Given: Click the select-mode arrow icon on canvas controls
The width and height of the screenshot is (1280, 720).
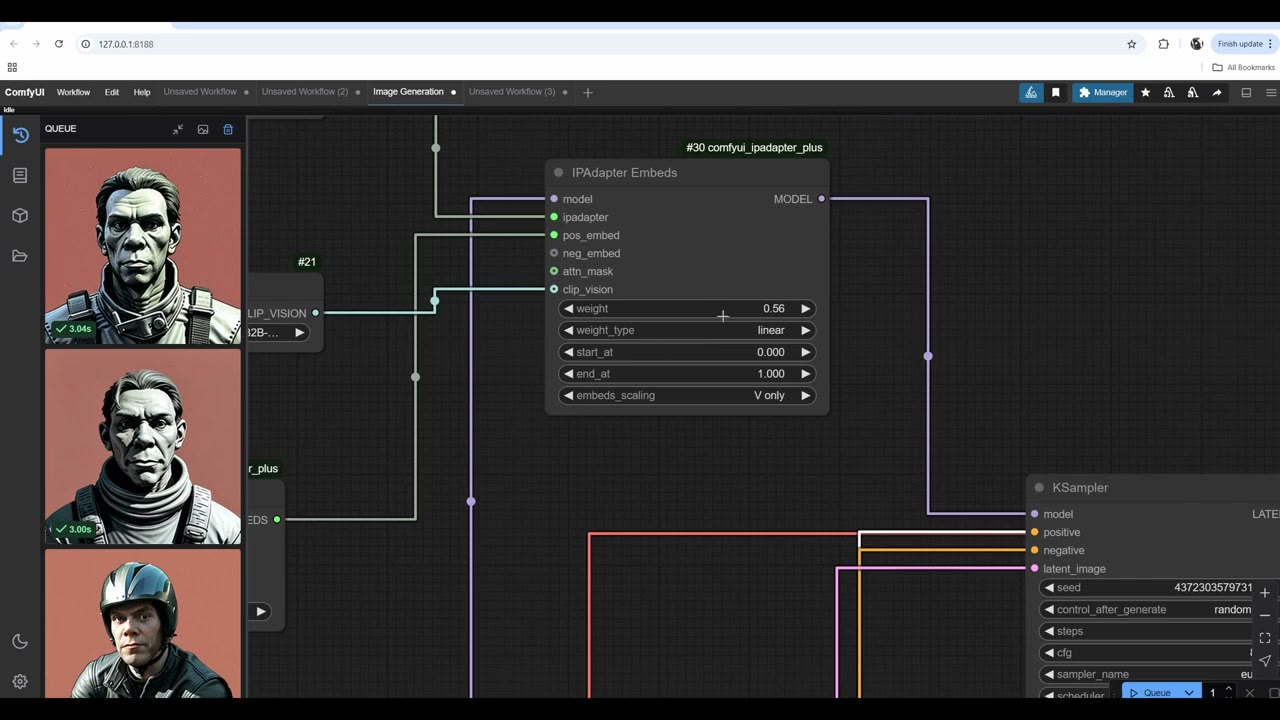Looking at the screenshot, I should (1265, 661).
